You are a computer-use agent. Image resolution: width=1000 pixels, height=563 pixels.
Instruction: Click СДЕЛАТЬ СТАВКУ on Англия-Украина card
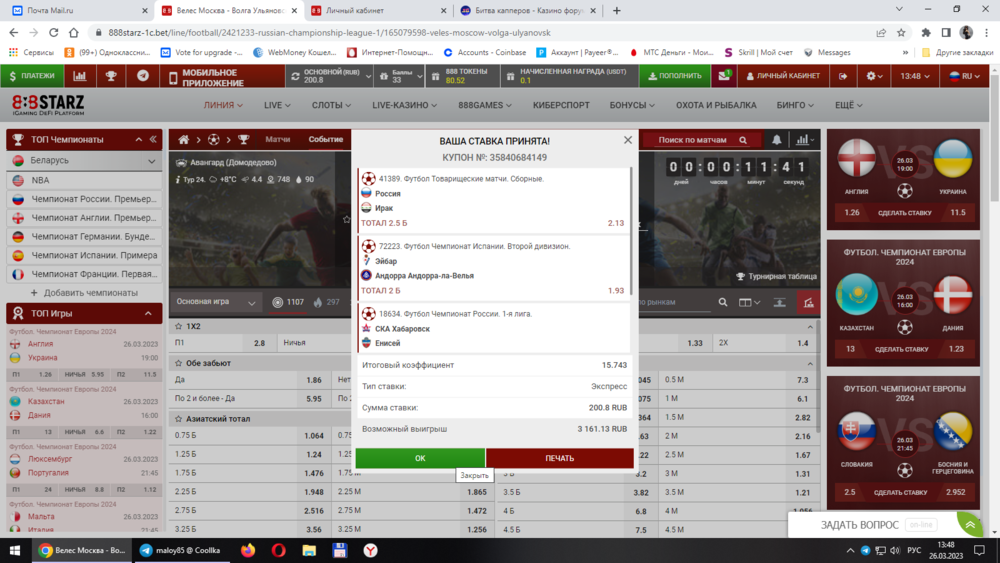click(x=904, y=213)
